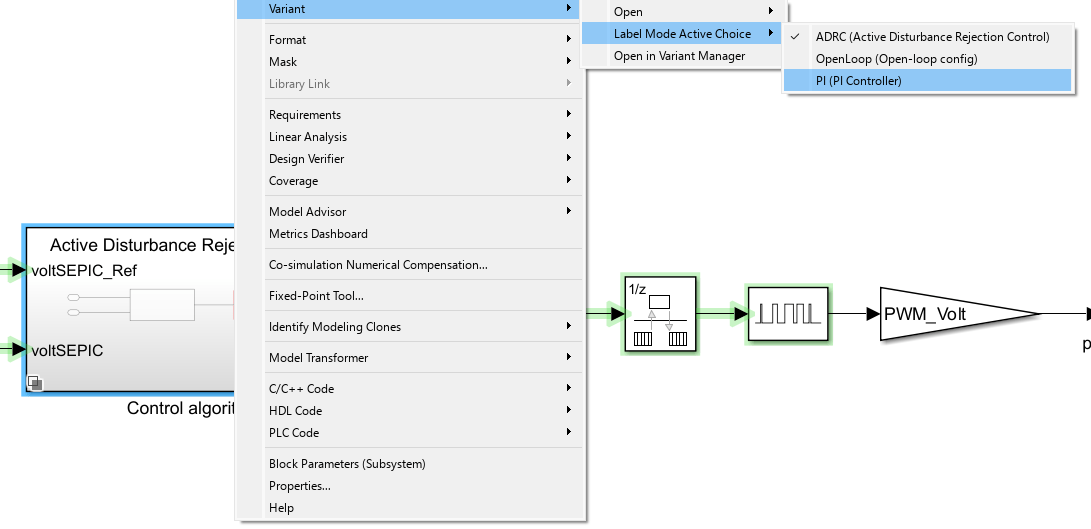Select OpenLoop (Open-loop config) variant
The height and width of the screenshot is (529, 1091).
pos(896,59)
